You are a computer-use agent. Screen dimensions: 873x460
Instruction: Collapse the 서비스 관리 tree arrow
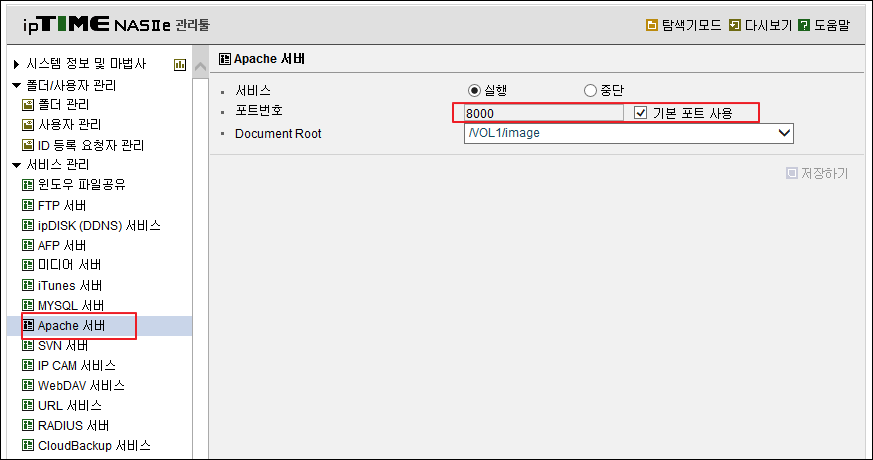[x=16, y=165]
